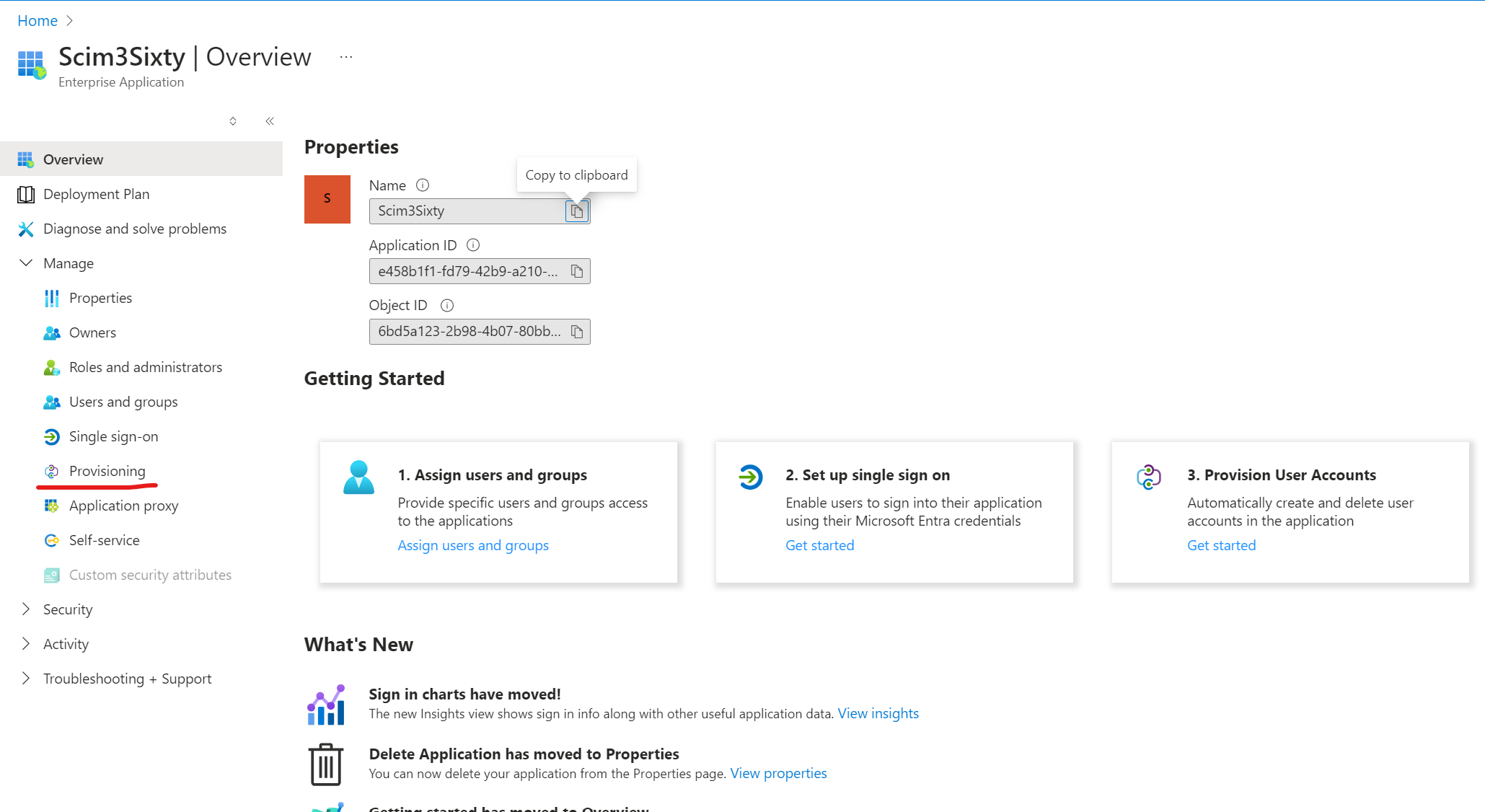Click the Home breadcrumb link
This screenshot has height=812, width=1485.
pos(38,21)
